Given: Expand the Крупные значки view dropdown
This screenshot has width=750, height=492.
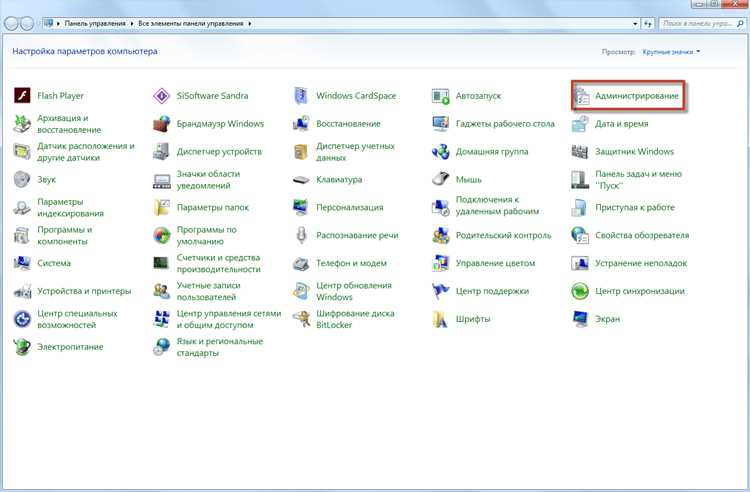Looking at the screenshot, I should pyautogui.click(x=671, y=52).
